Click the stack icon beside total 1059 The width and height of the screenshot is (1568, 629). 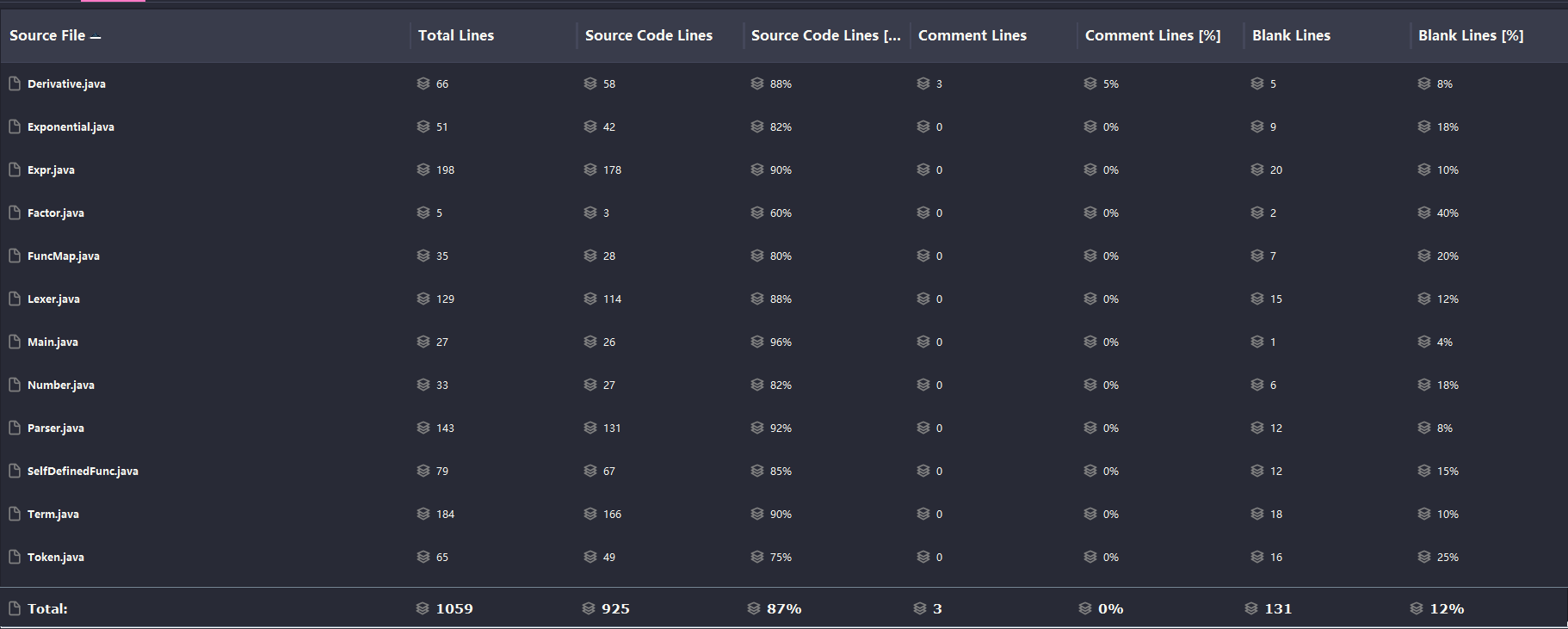423,608
